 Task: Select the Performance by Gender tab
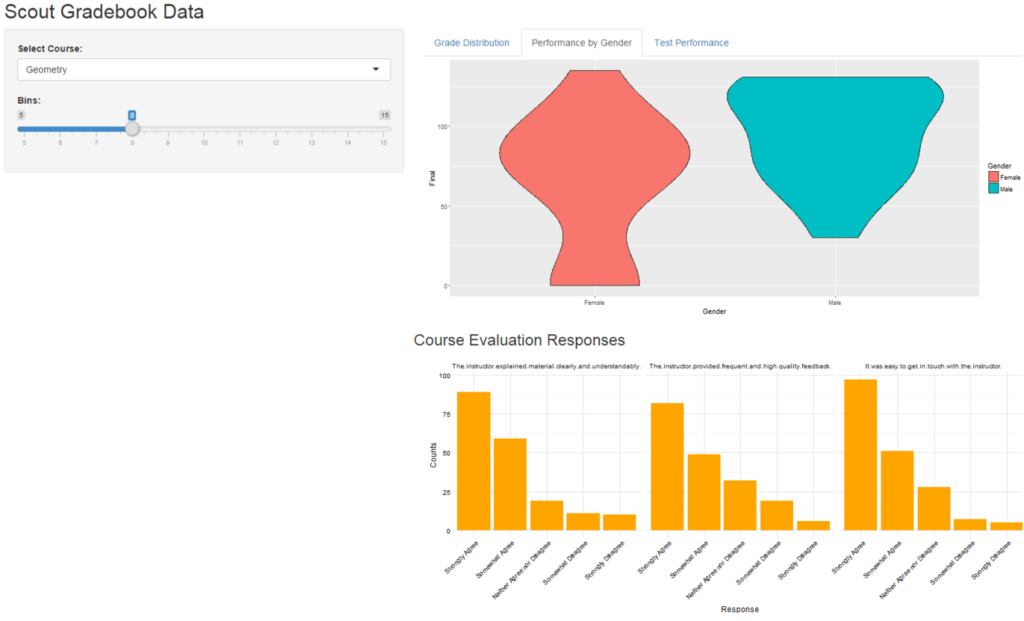point(581,43)
